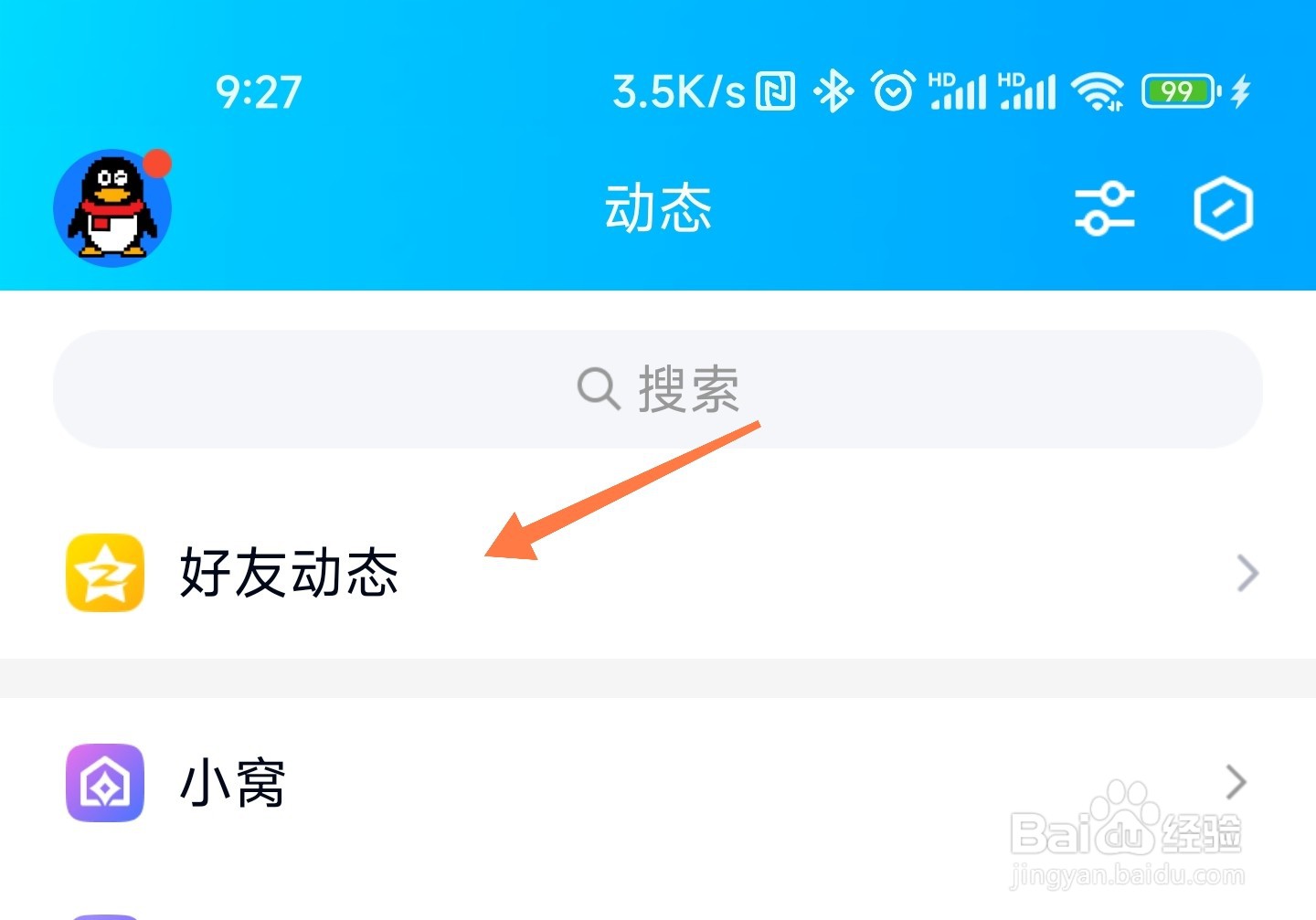Tap the alarm clock status icon
1316x920 pixels.
pos(892,91)
